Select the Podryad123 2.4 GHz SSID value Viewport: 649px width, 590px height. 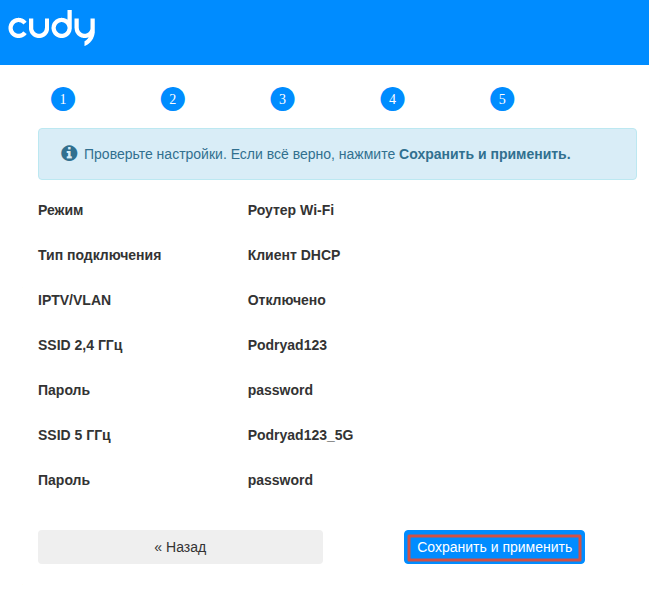tap(287, 345)
